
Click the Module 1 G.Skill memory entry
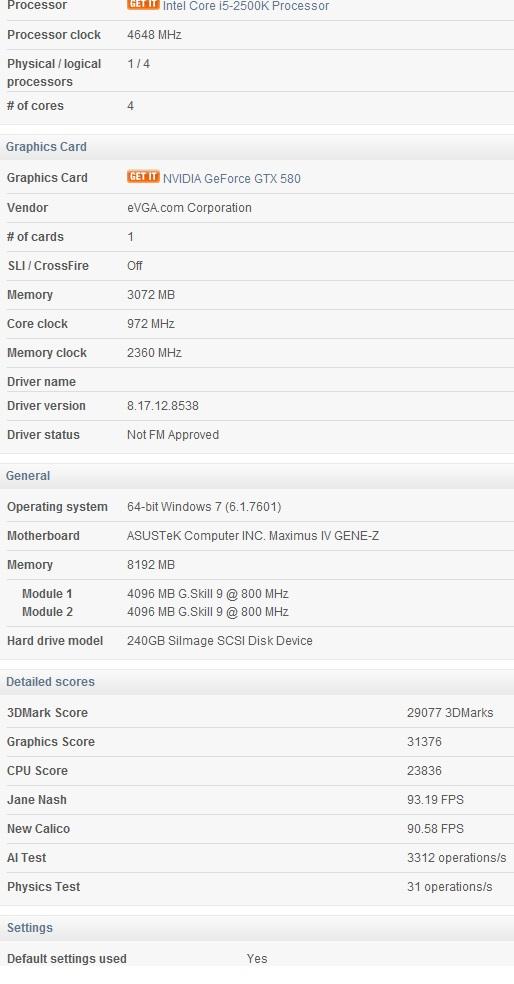[208, 594]
